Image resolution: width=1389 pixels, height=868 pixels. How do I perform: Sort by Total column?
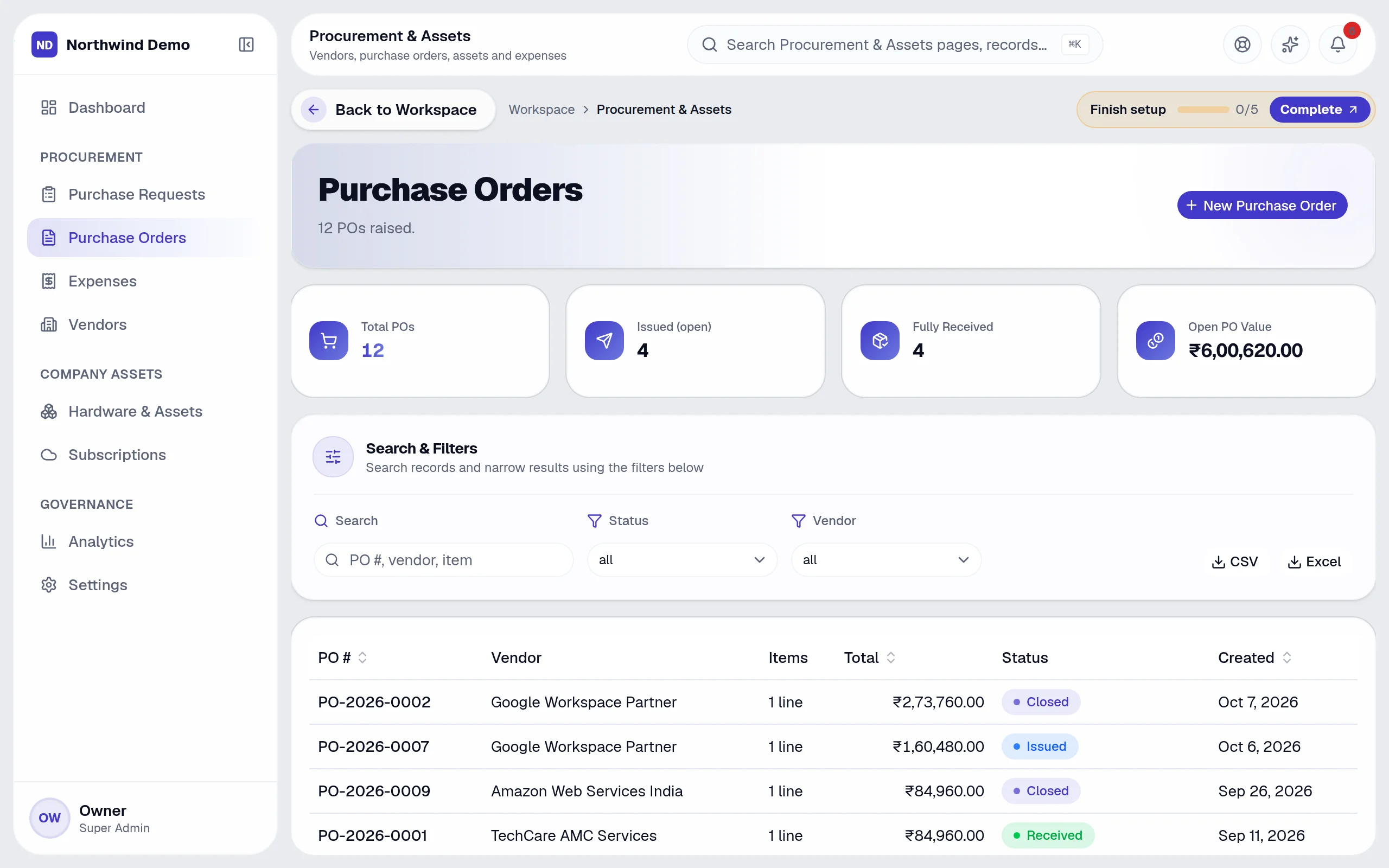pyautogui.click(x=869, y=658)
